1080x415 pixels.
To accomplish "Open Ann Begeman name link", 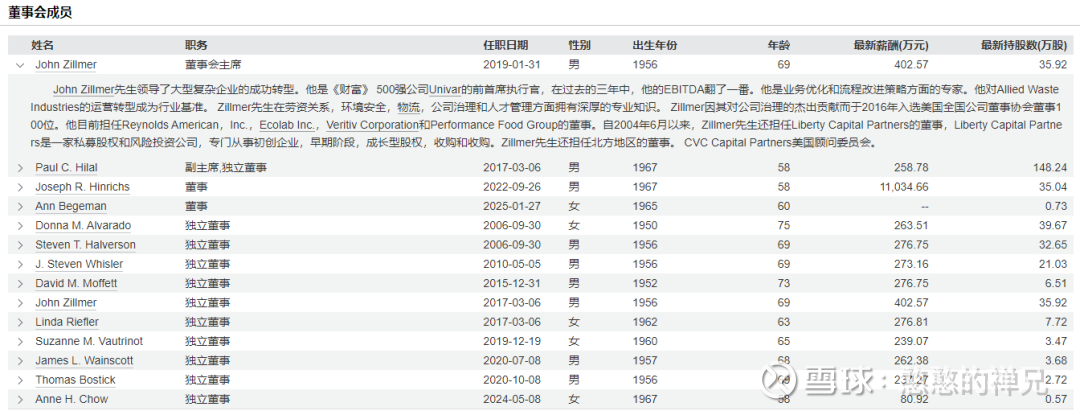I will 71,206.
